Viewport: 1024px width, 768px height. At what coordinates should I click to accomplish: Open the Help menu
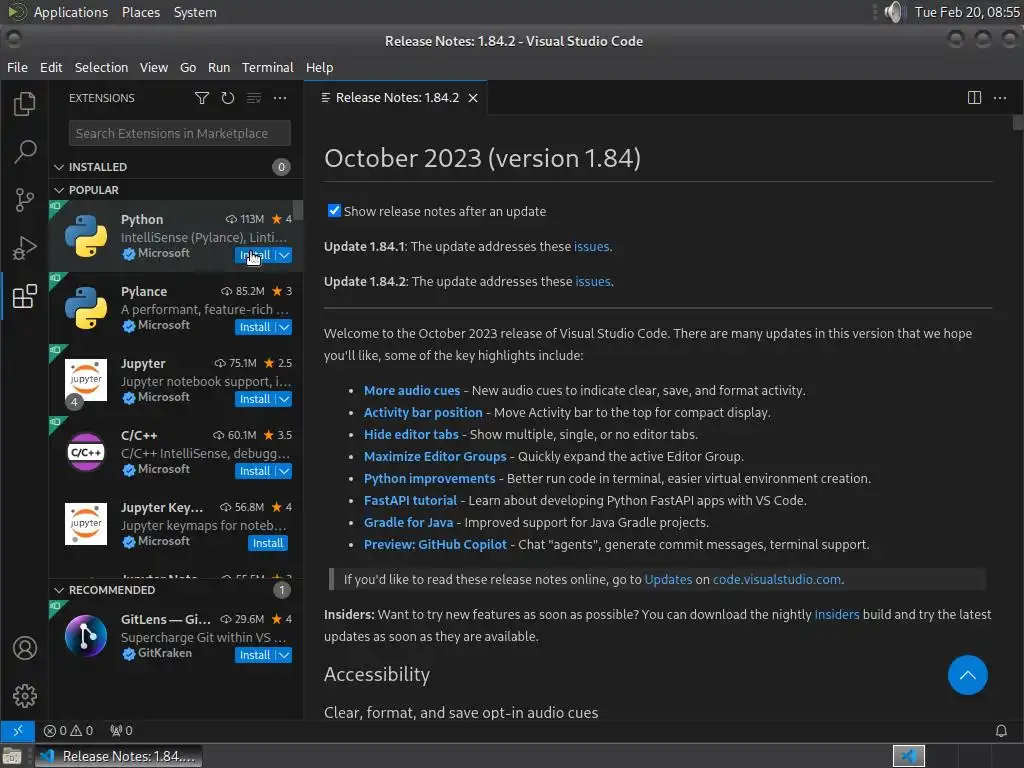tap(319, 67)
